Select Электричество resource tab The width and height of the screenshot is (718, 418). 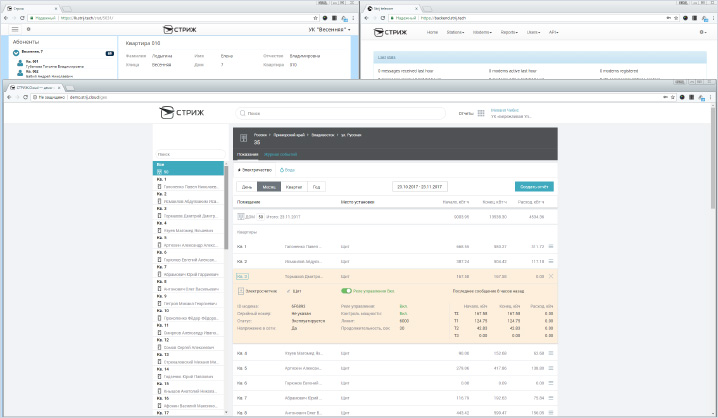coord(255,170)
